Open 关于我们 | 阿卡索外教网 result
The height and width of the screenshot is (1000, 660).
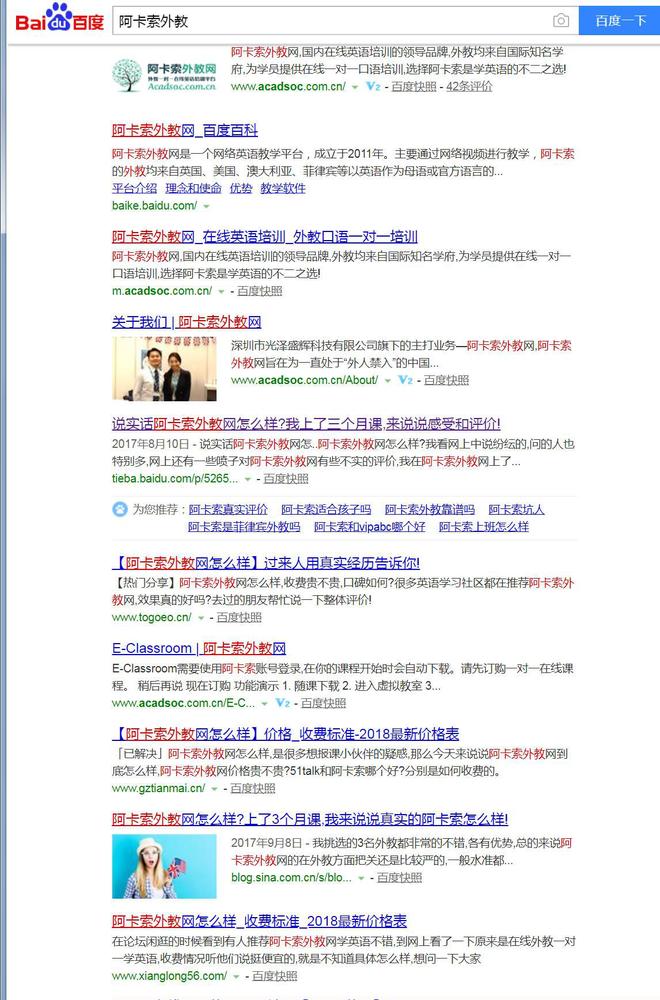pyautogui.click(x=186, y=322)
